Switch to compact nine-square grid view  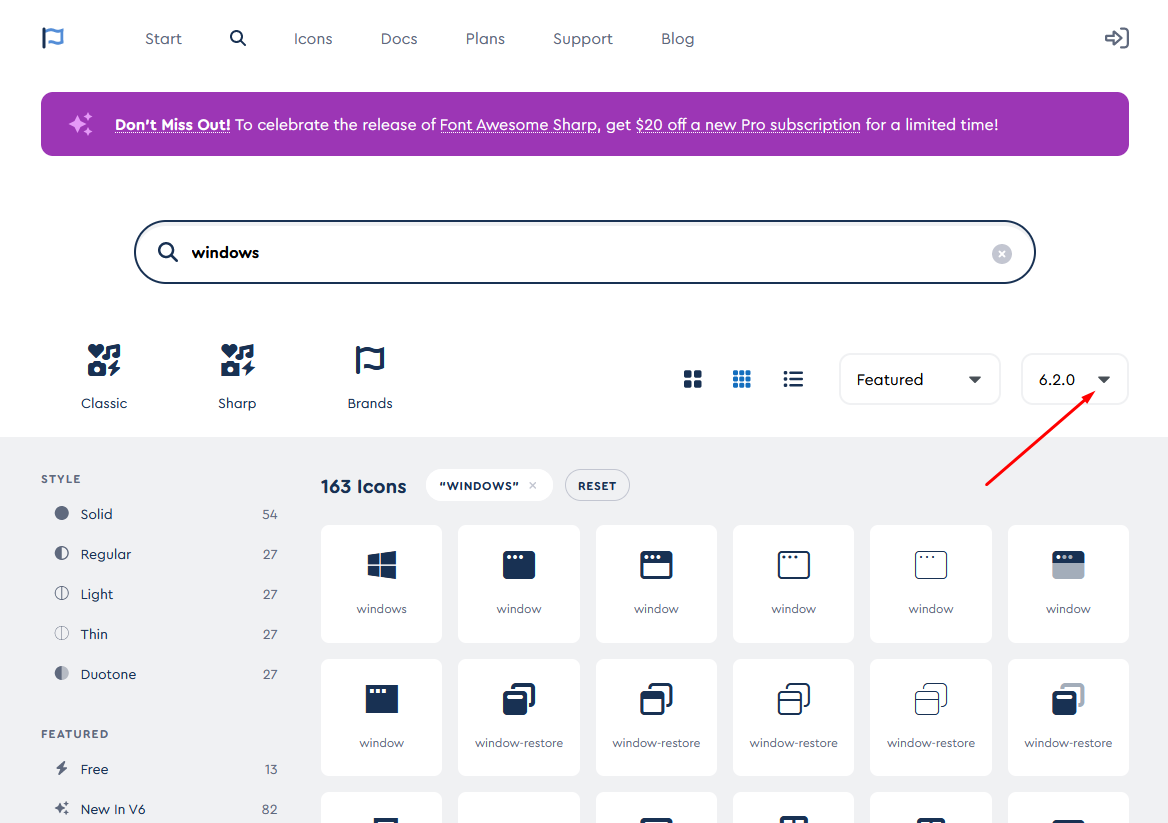742,379
